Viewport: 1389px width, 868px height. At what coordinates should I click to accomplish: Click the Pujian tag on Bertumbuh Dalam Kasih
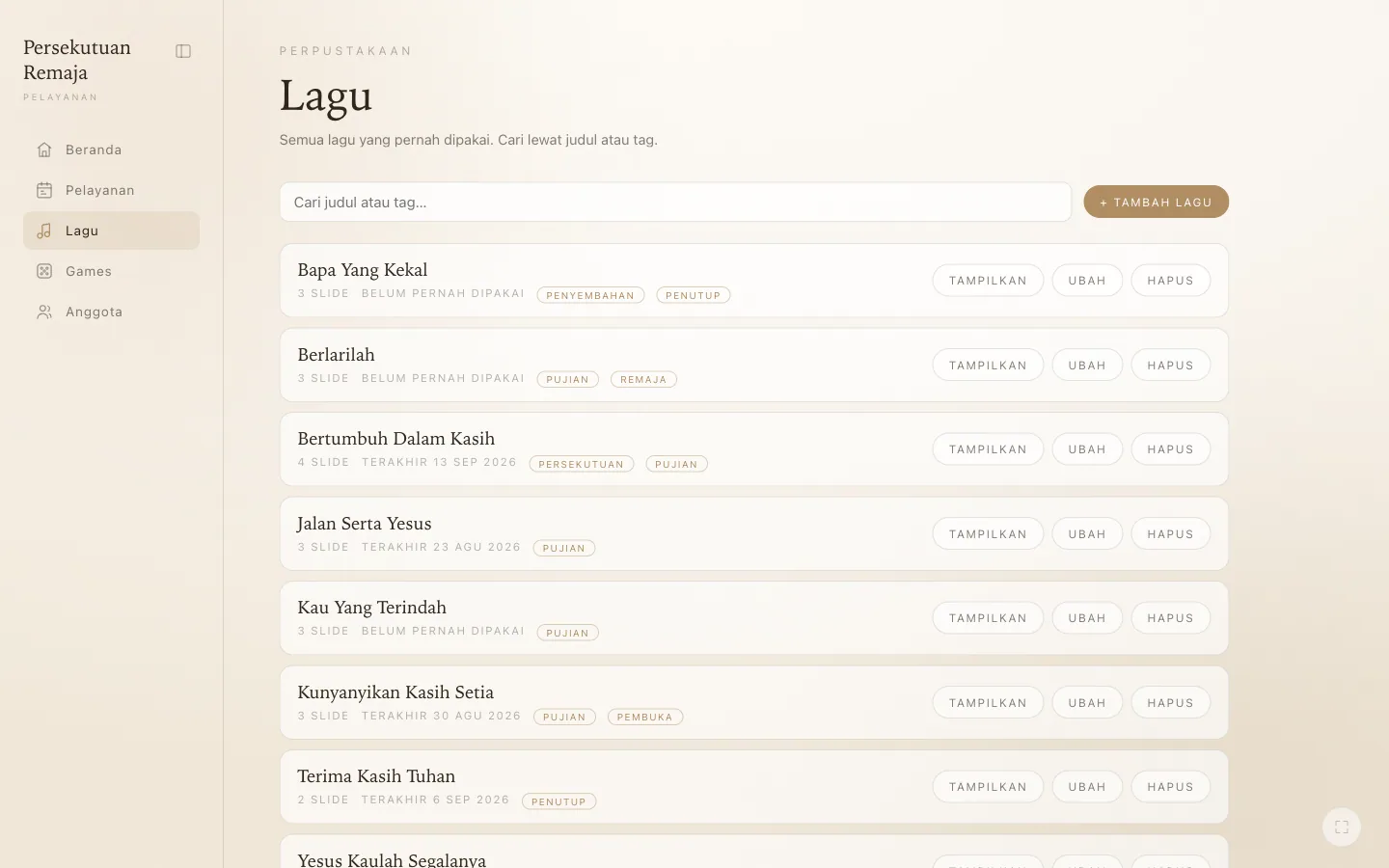click(x=676, y=464)
